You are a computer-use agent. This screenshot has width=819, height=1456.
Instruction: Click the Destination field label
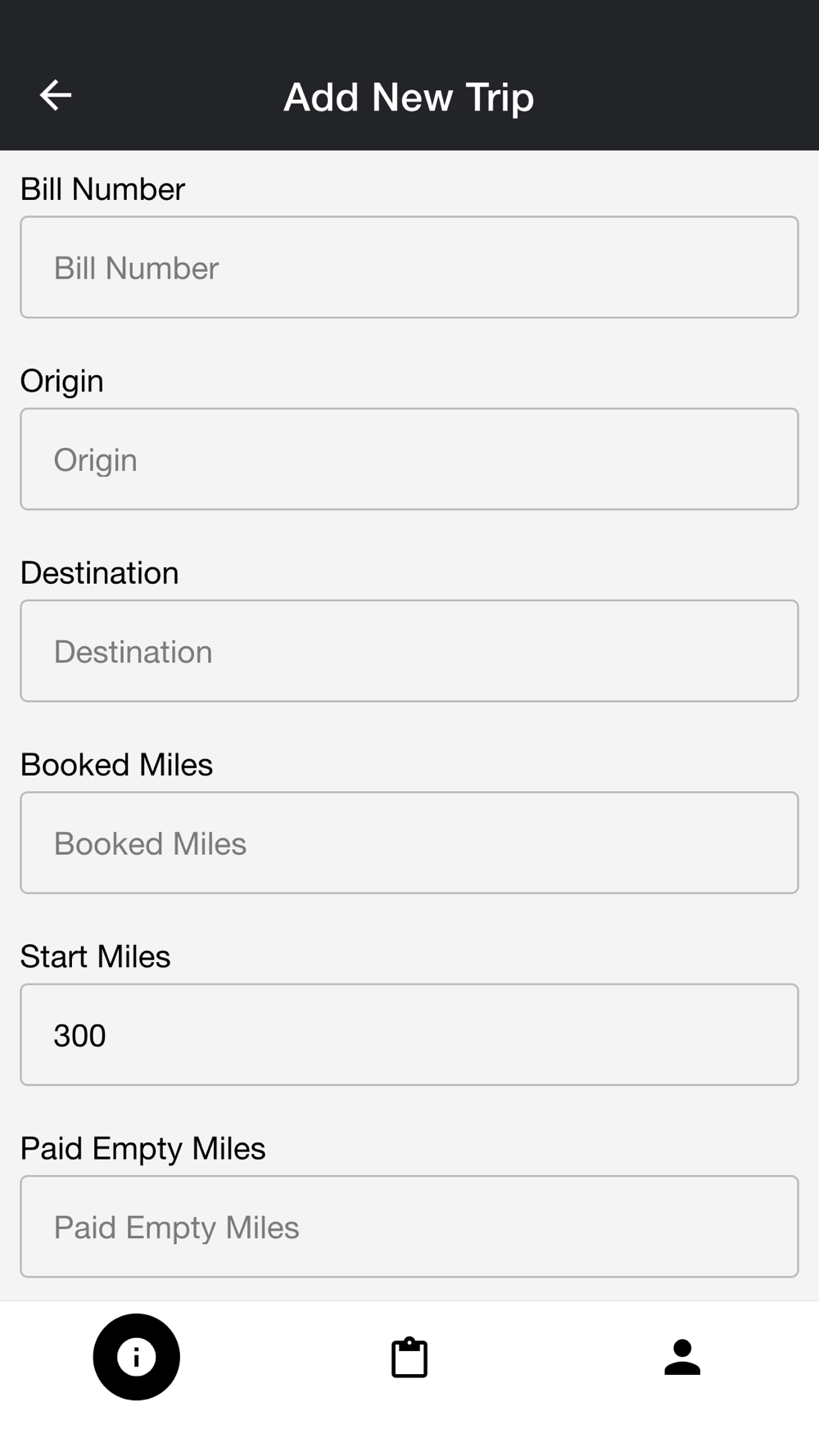99,572
